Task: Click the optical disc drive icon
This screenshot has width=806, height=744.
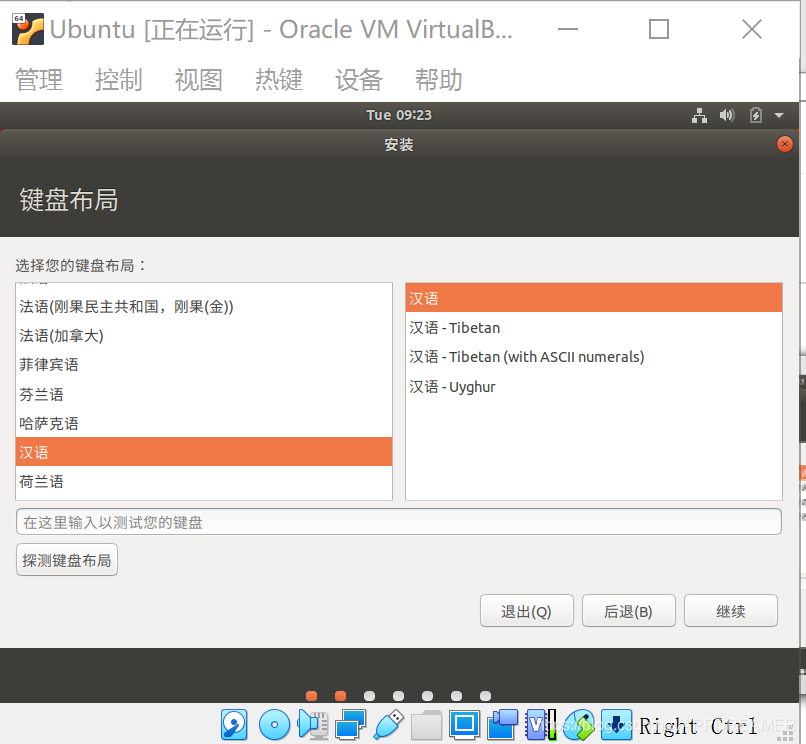Action: click(x=274, y=725)
